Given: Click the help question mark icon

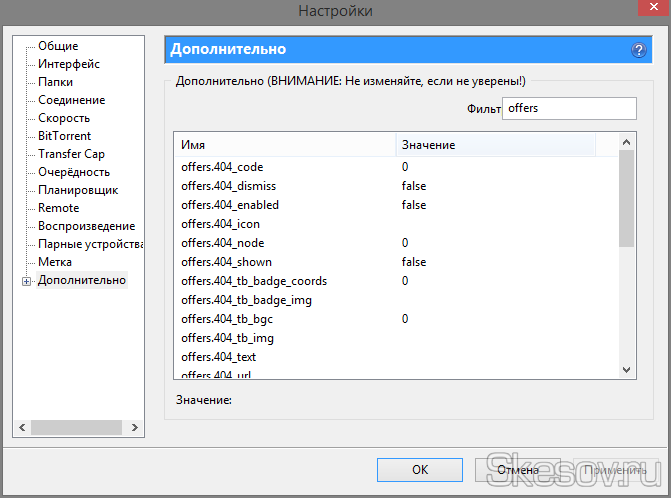Looking at the screenshot, I should (638, 49).
